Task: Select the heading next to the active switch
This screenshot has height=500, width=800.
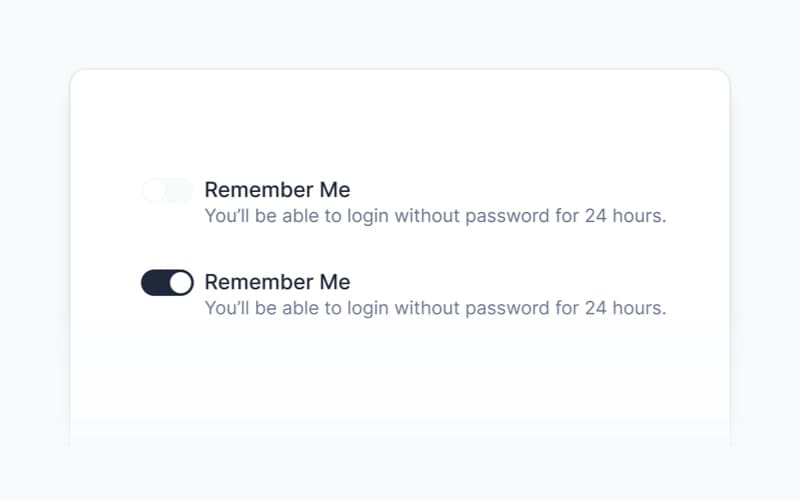Action: coord(277,282)
